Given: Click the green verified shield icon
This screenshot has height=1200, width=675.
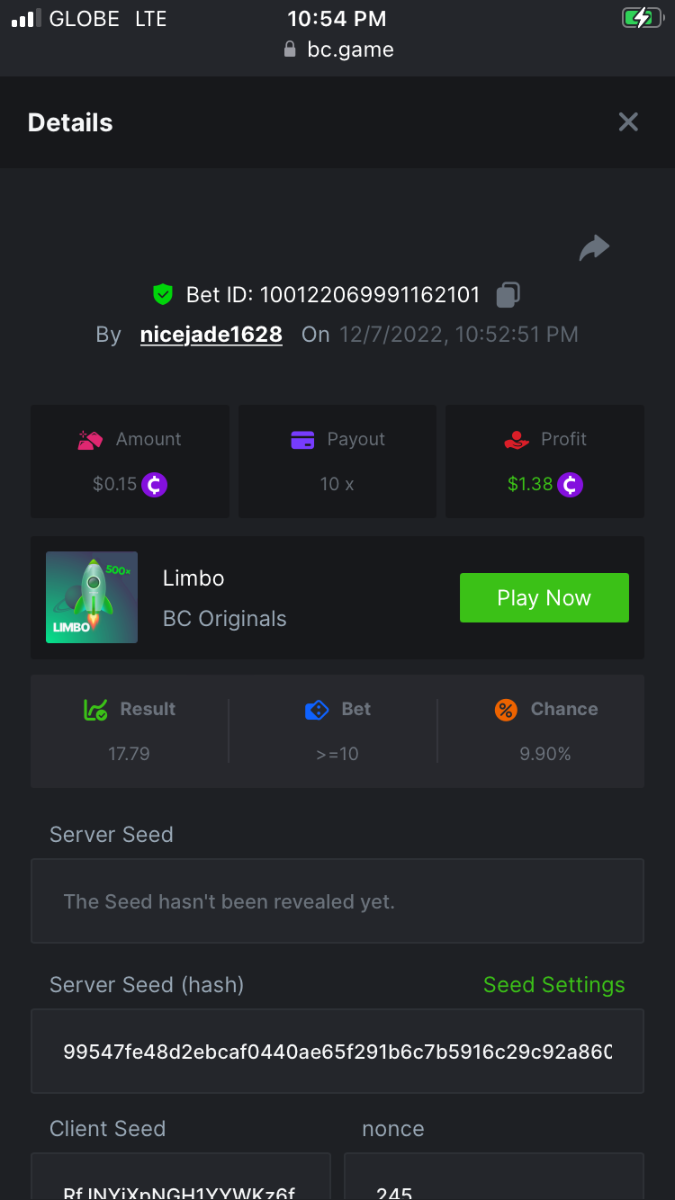Looking at the screenshot, I should tap(163, 295).
